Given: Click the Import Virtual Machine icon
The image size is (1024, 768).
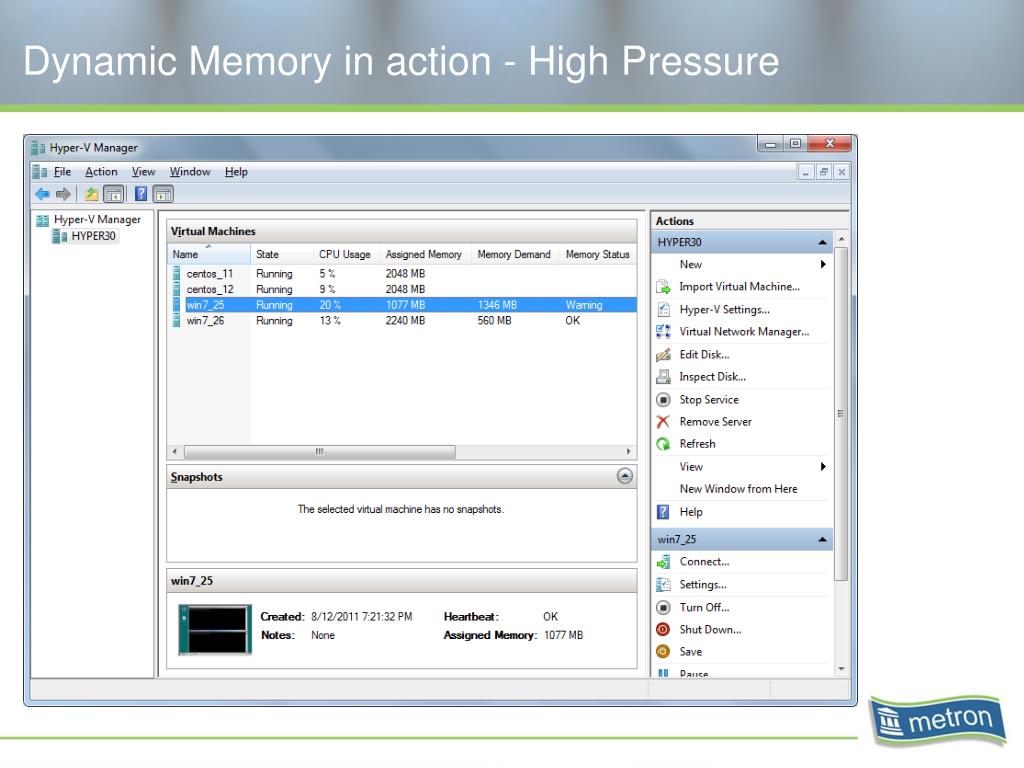Looking at the screenshot, I should tap(663, 287).
